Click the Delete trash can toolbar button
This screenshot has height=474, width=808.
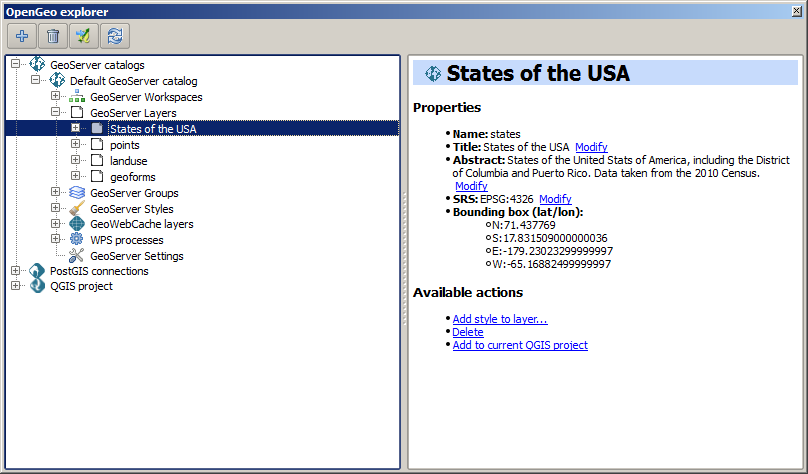click(53, 36)
